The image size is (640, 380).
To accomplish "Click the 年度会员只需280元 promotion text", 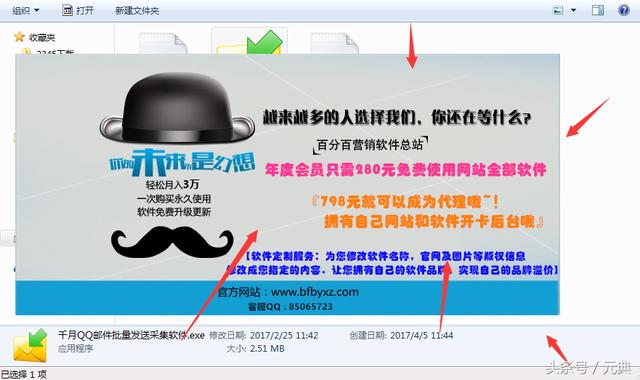I will pos(405,169).
